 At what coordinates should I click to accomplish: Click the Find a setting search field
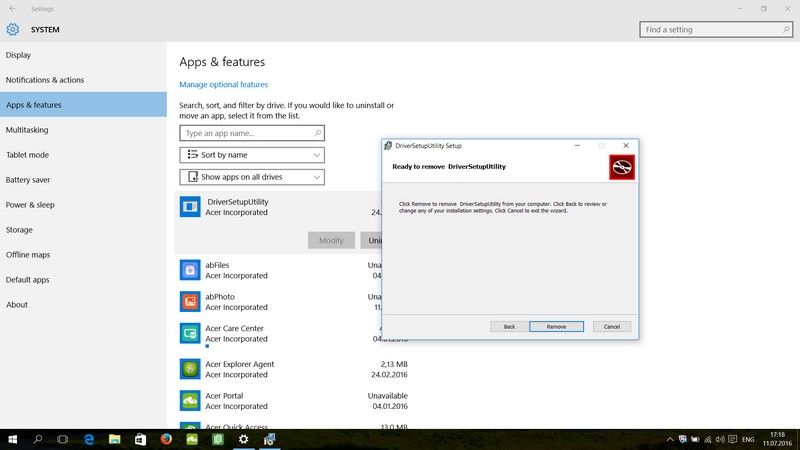pyautogui.click(x=716, y=30)
